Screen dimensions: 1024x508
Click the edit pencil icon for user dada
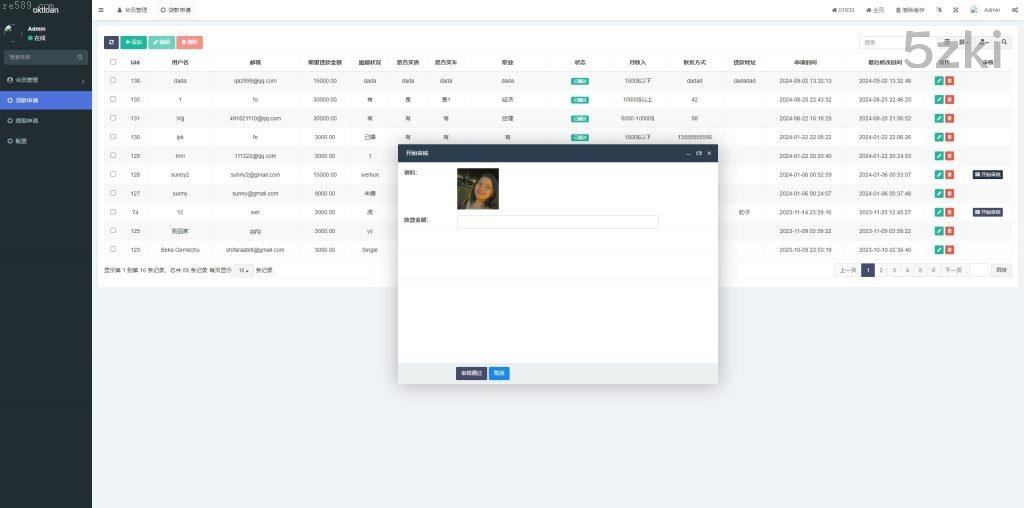tap(938, 80)
